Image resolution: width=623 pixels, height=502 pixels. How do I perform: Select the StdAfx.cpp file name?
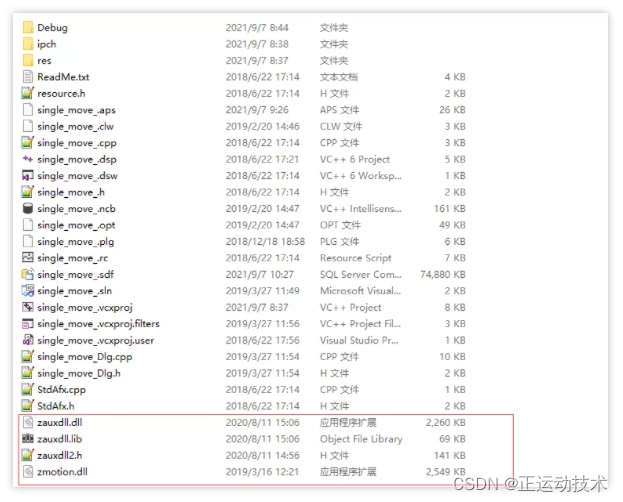click(x=62, y=390)
